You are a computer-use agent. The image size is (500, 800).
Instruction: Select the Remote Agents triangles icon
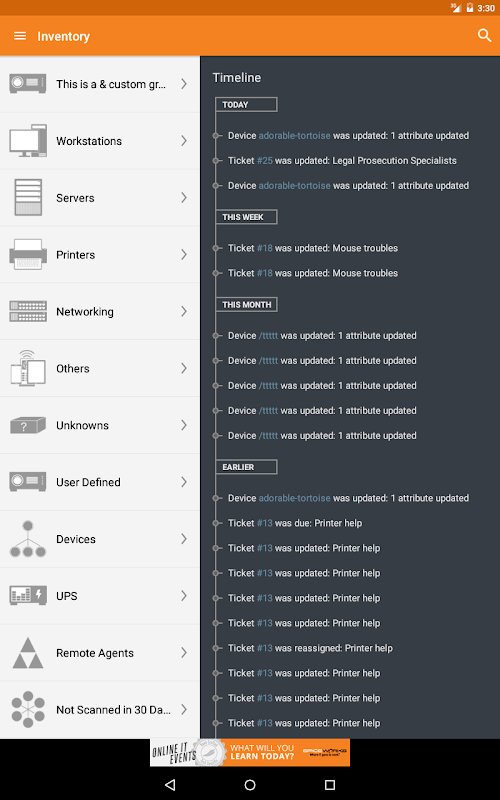(28, 653)
